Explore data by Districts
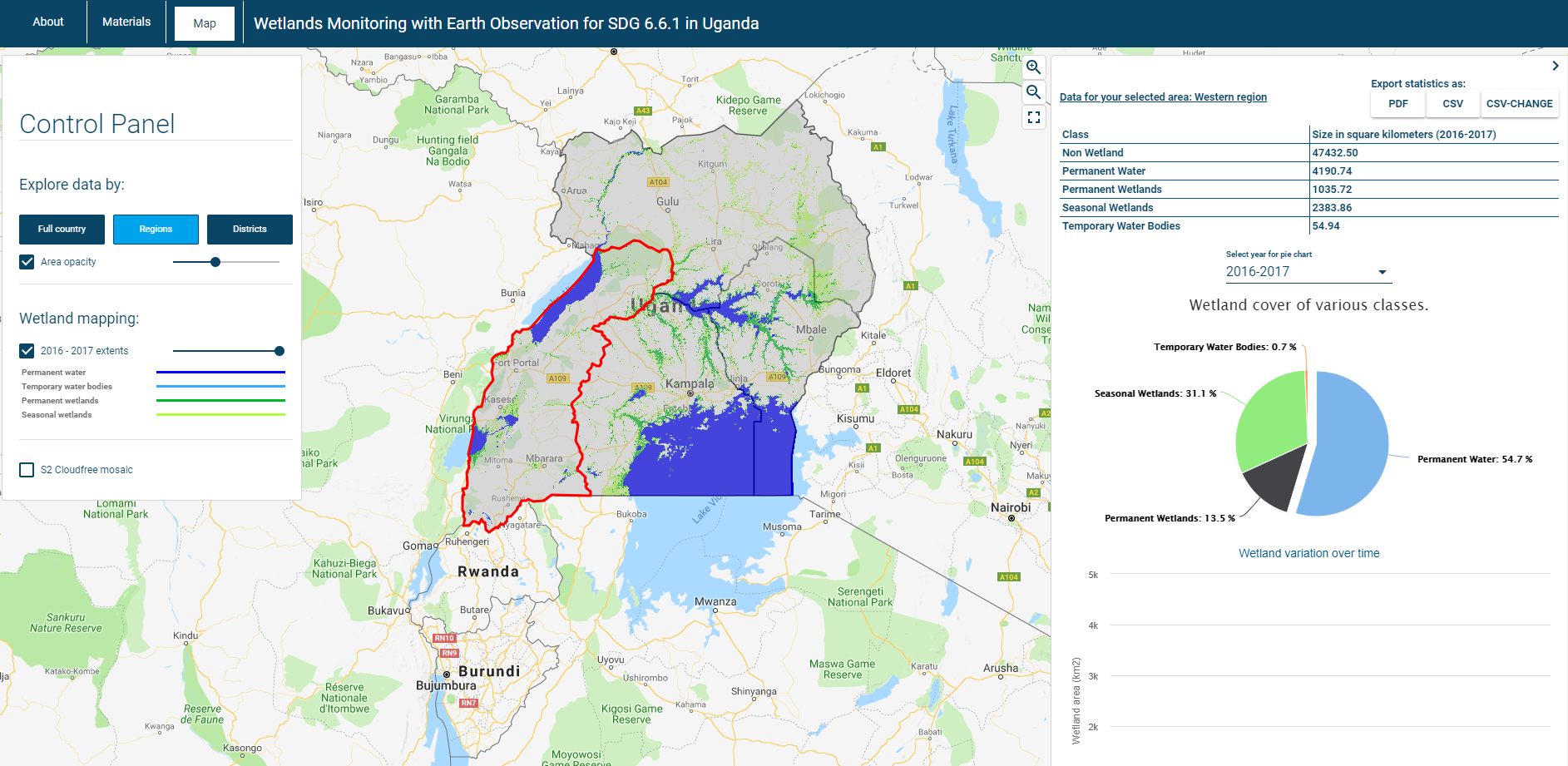 point(250,229)
